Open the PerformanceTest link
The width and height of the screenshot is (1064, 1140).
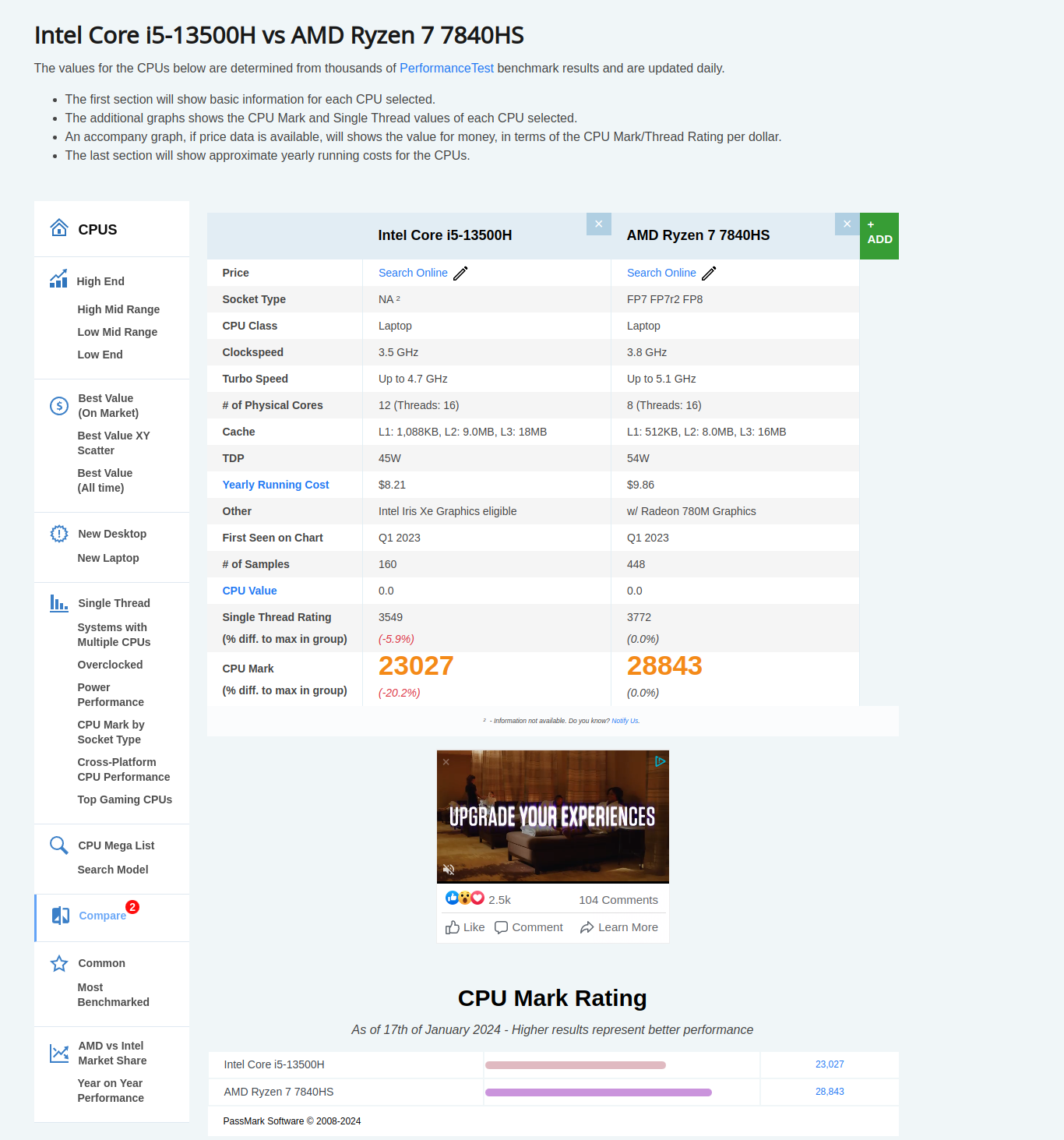(446, 69)
